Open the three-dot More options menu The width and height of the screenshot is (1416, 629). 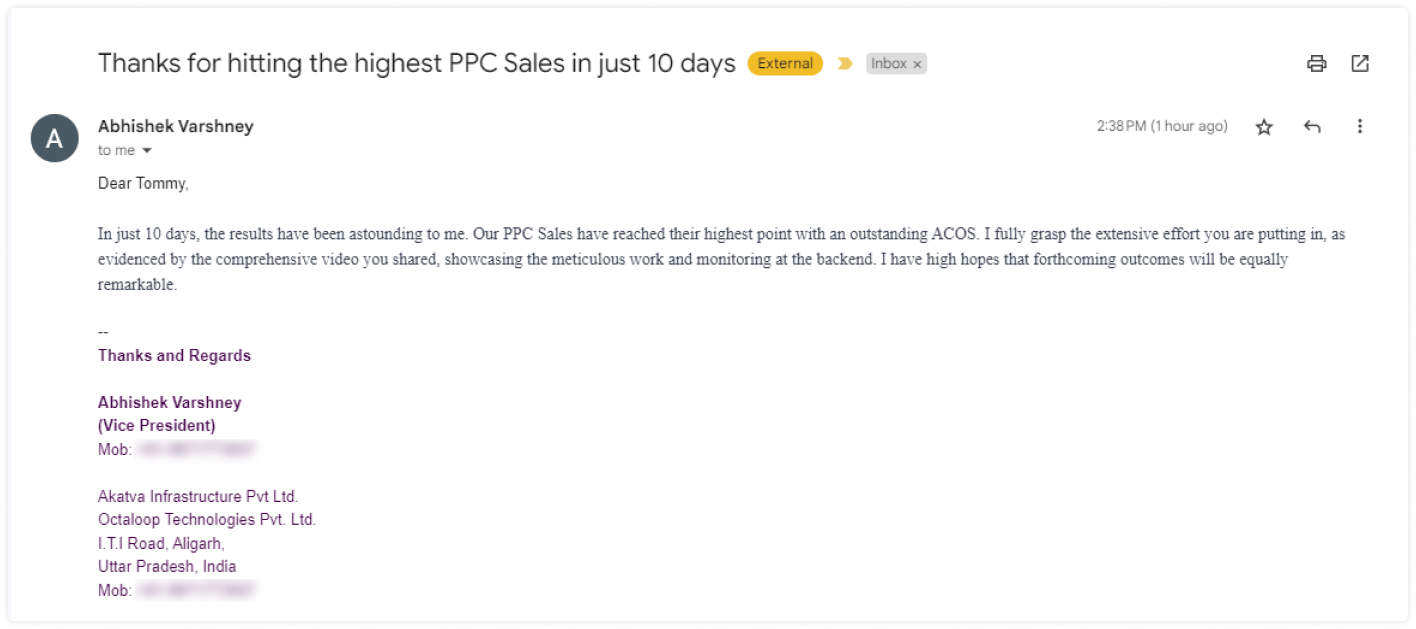(x=1359, y=127)
